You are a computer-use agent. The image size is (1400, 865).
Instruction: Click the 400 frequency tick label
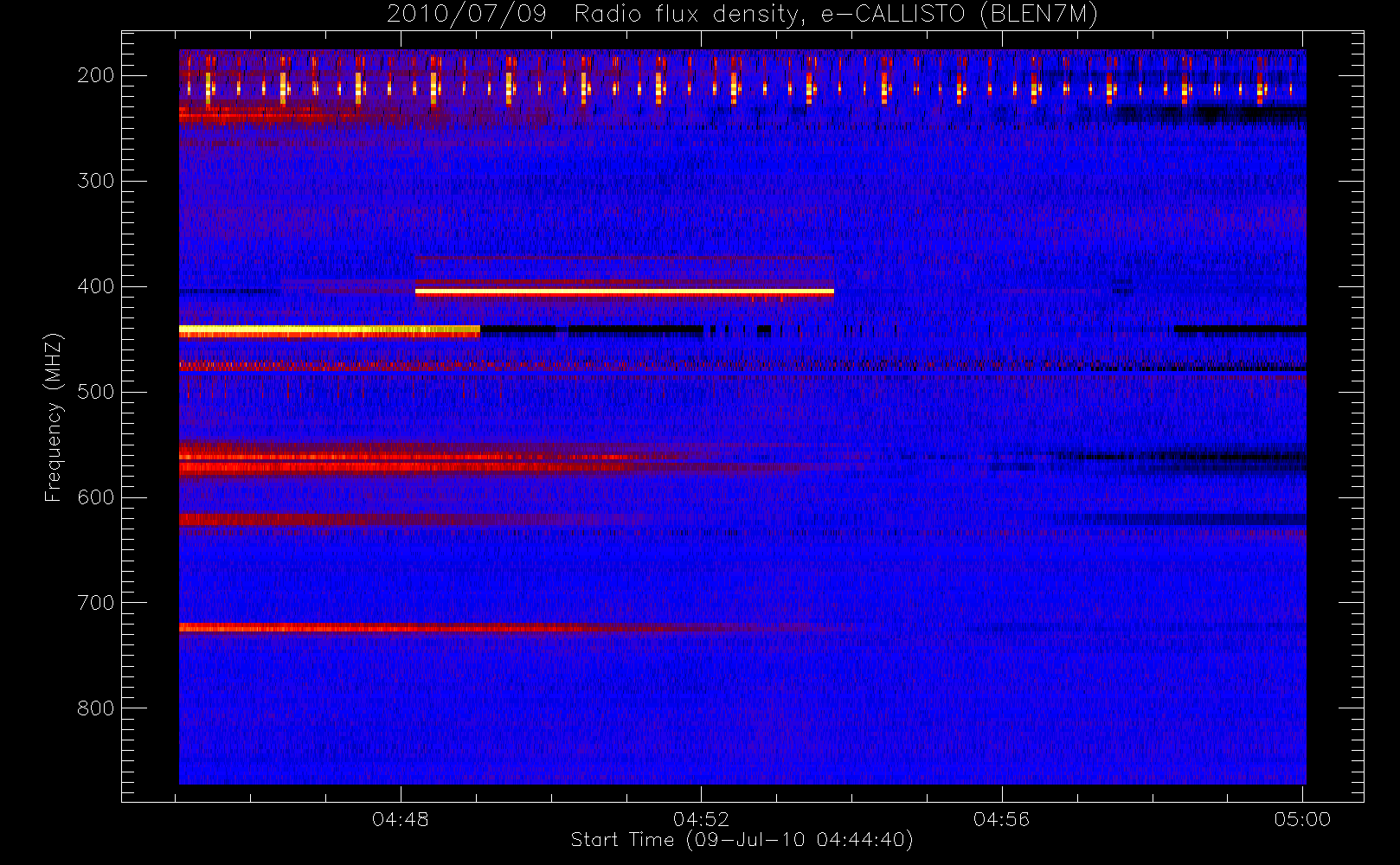(x=96, y=286)
